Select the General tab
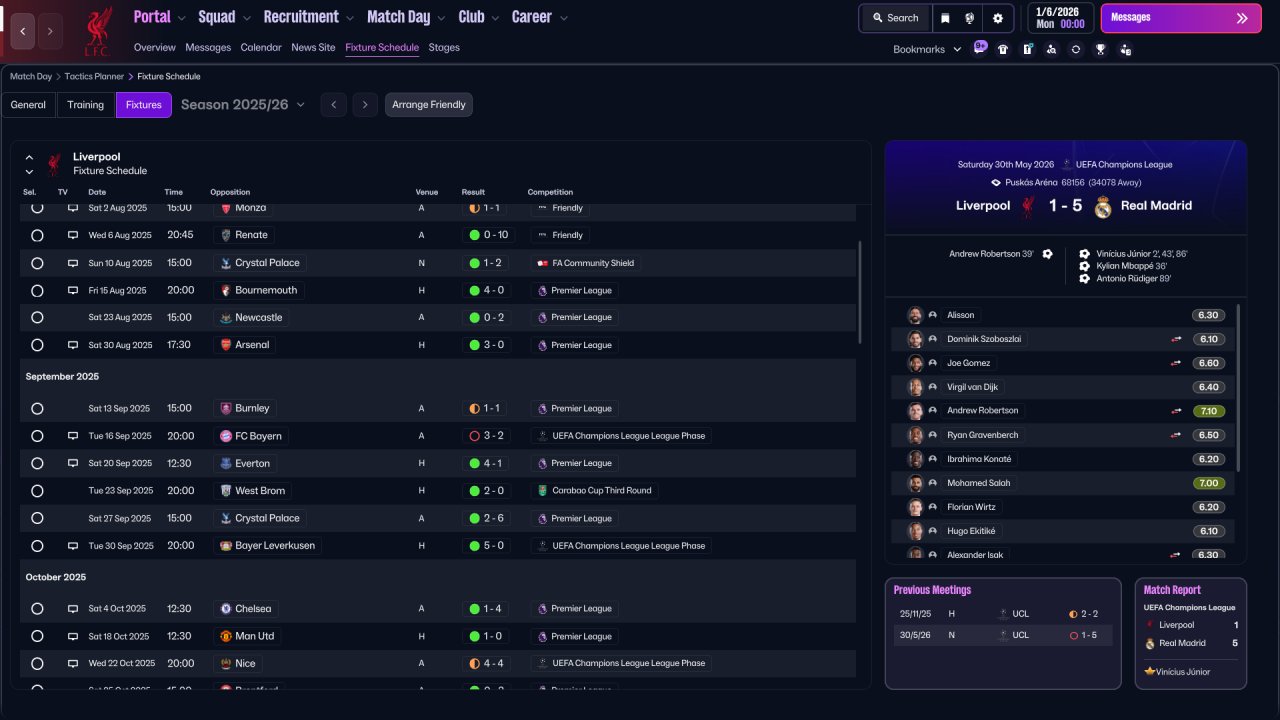 [28, 105]
